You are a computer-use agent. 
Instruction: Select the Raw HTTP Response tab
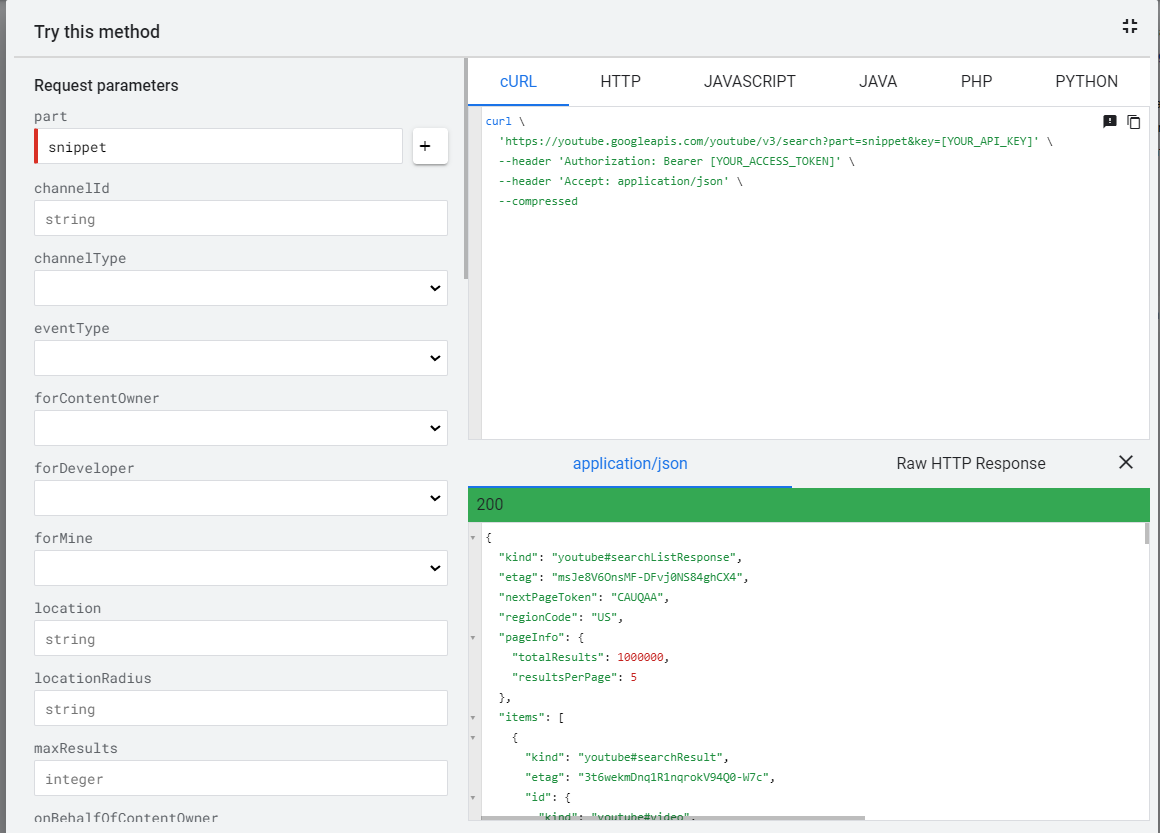pyautogui.click(x=971, y=464)
